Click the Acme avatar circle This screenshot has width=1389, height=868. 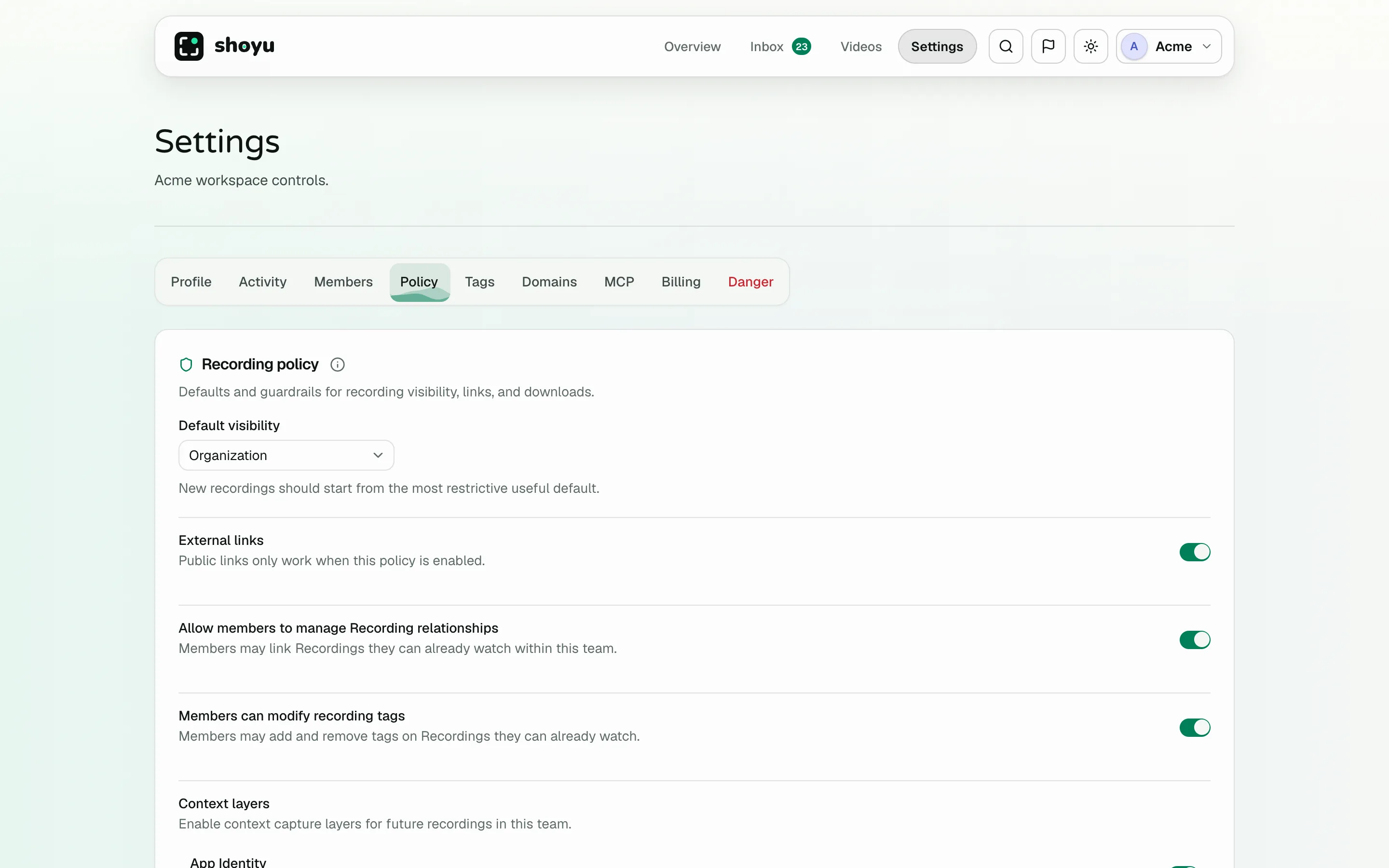tap(1133, 46)
